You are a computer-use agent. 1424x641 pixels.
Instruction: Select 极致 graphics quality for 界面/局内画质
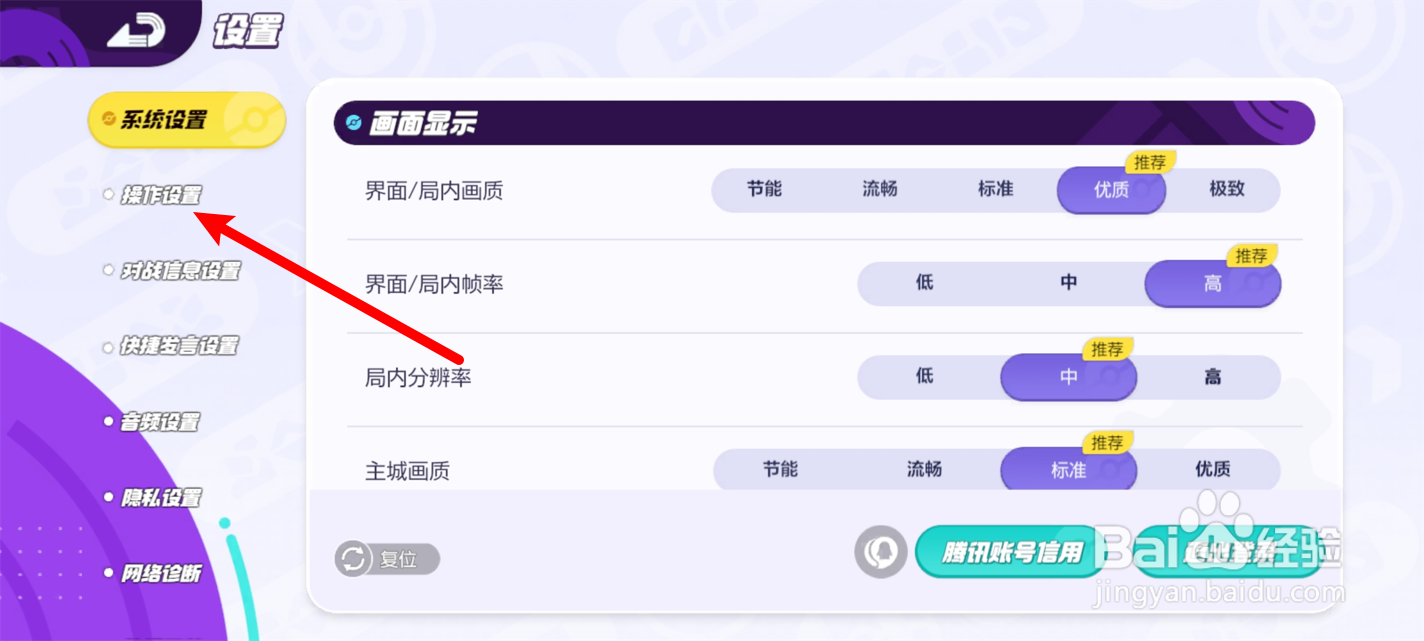[x=1227, y=190]
